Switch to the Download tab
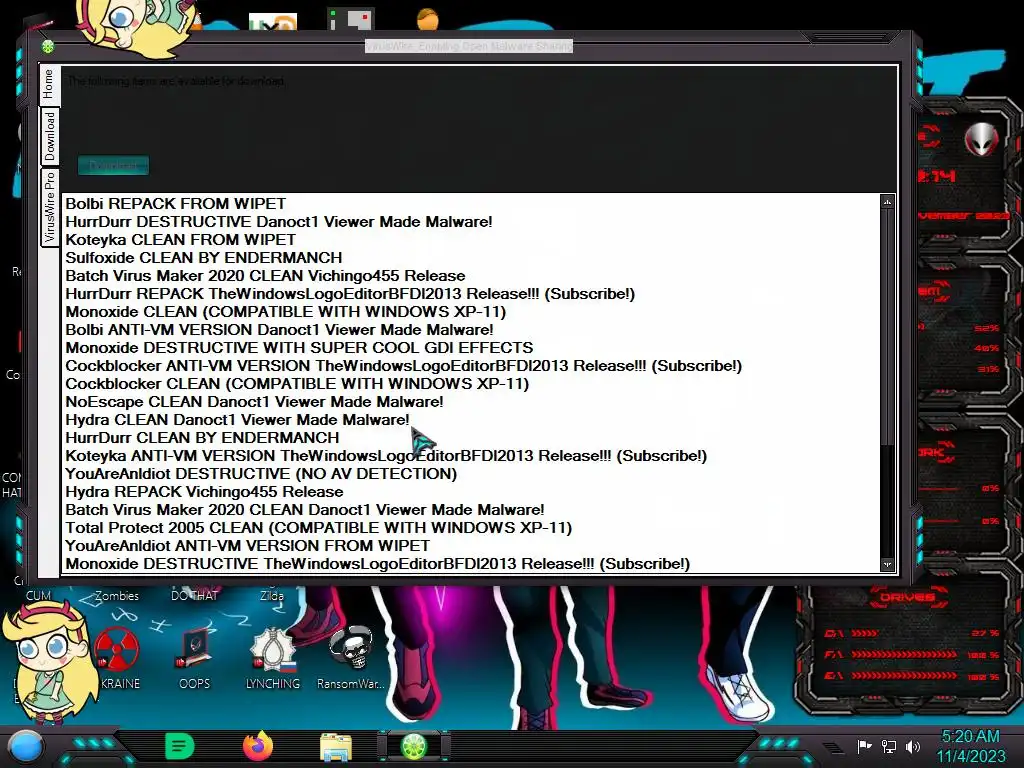 50,137
